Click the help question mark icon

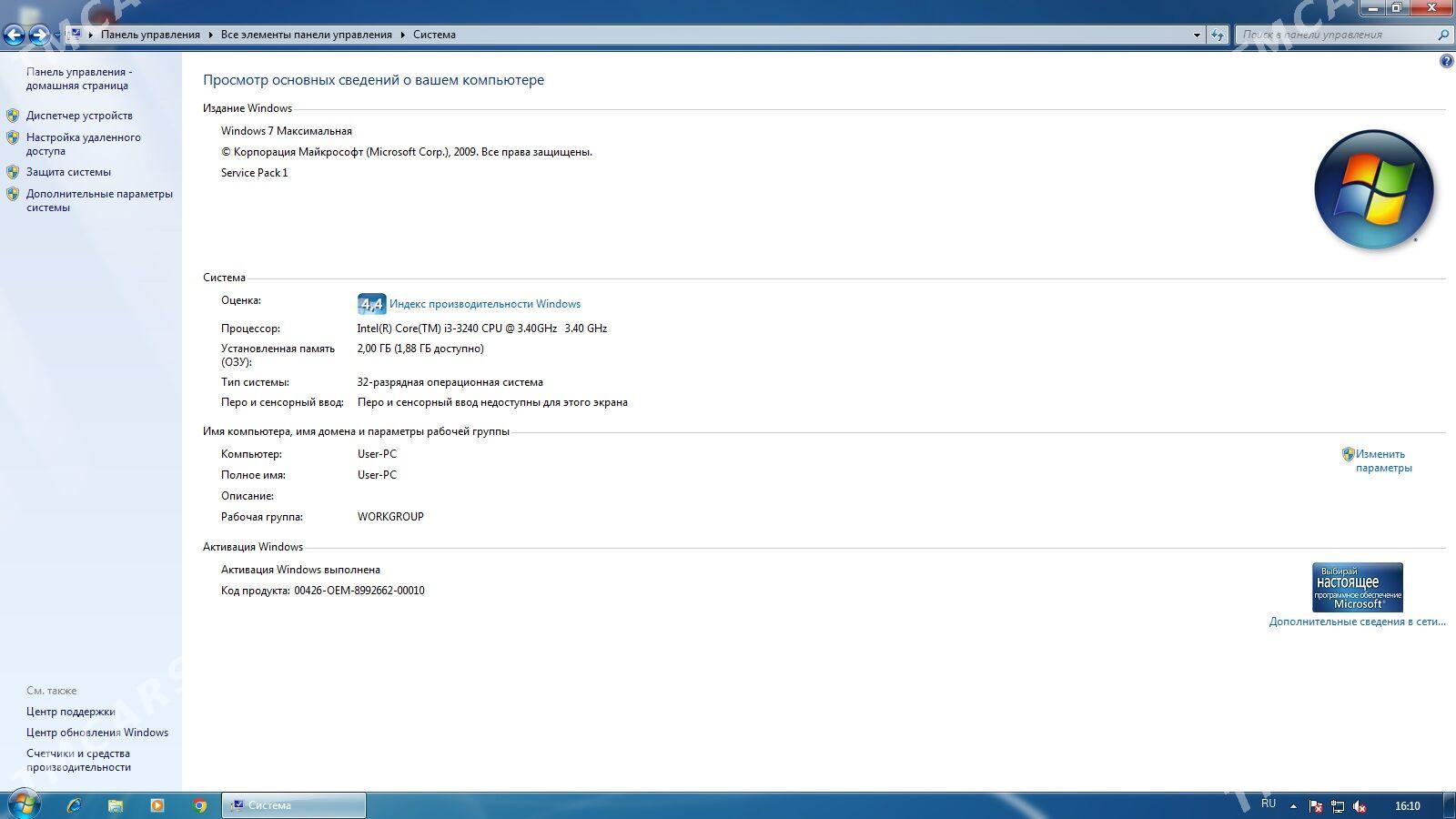(1446, 61)
